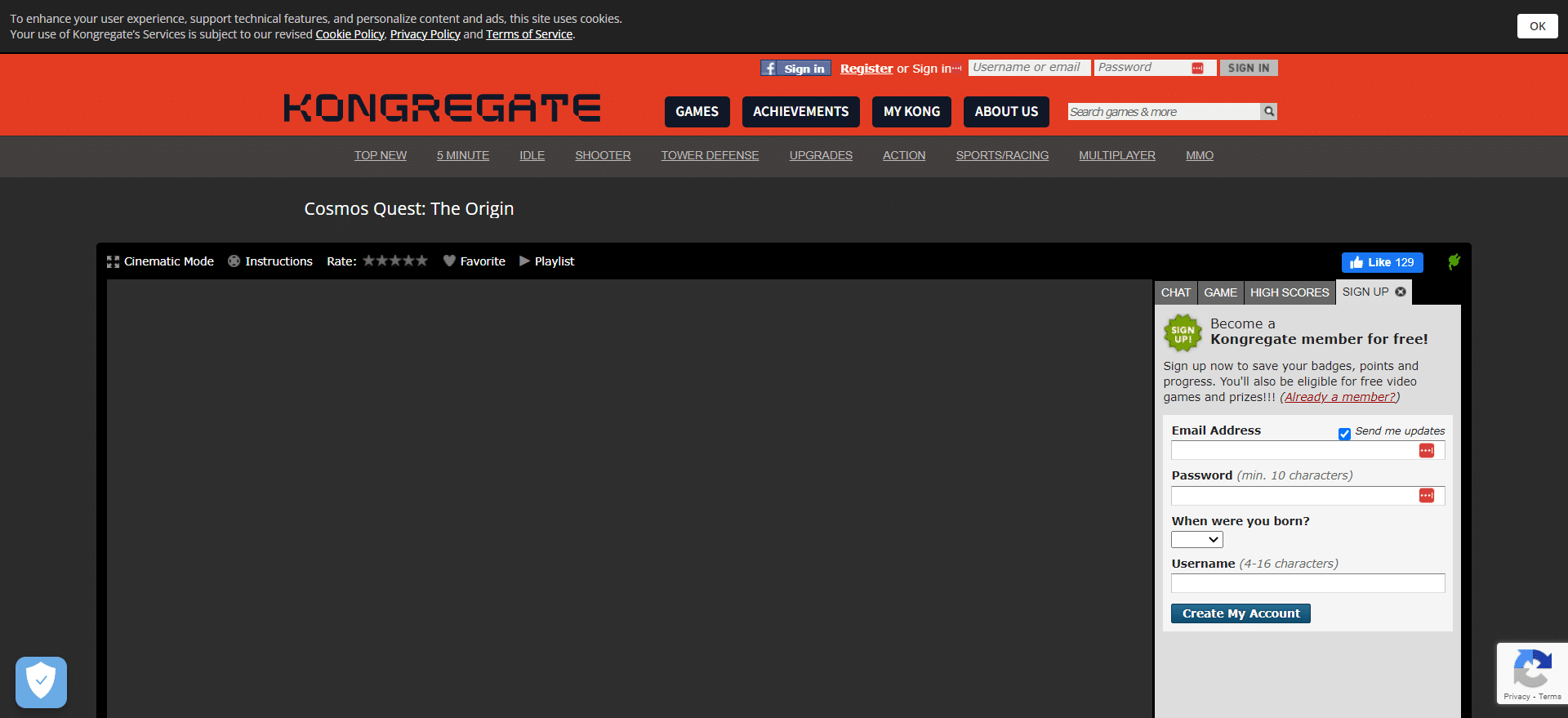Open the UPGRADES category
Screen dimensions: 1568x718
click(821, 155)
